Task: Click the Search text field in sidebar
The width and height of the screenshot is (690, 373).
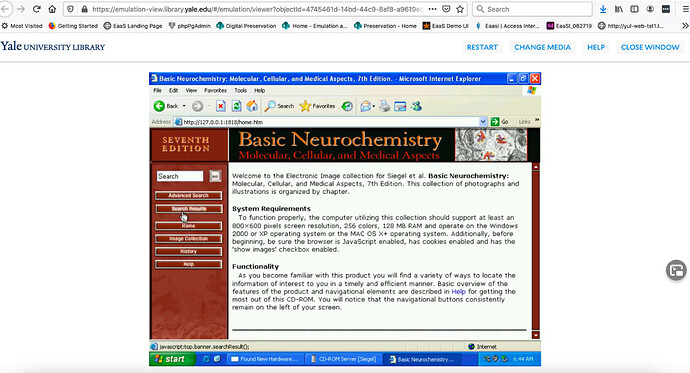Action: click(180, 176)
